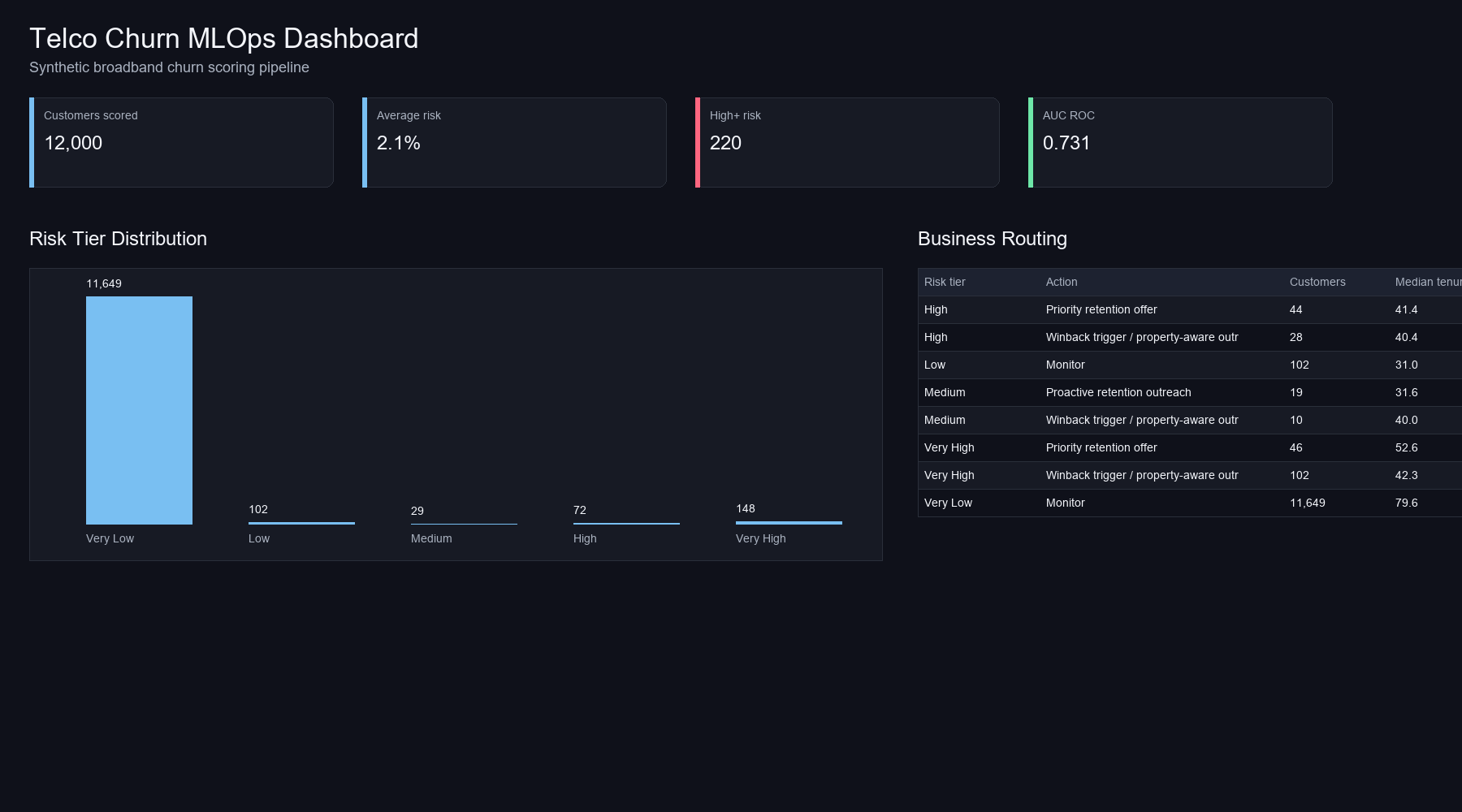
Task: Click the customers value 46
Action: tap(1296, 447)
